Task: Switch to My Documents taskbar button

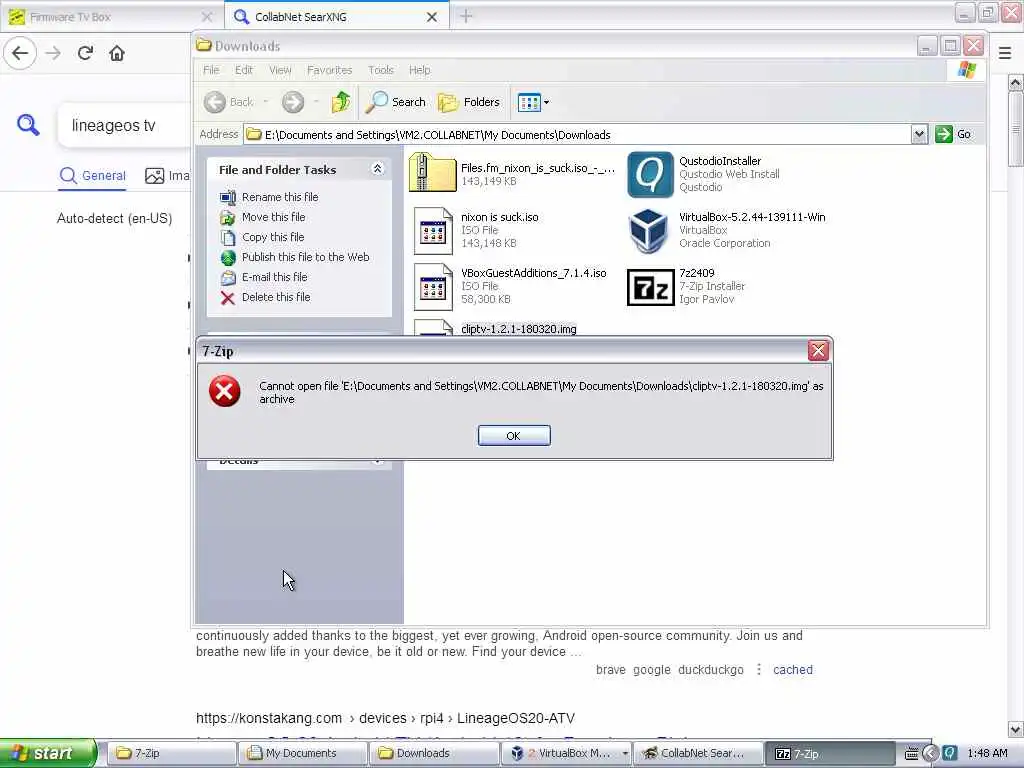Action: (302, 753)
